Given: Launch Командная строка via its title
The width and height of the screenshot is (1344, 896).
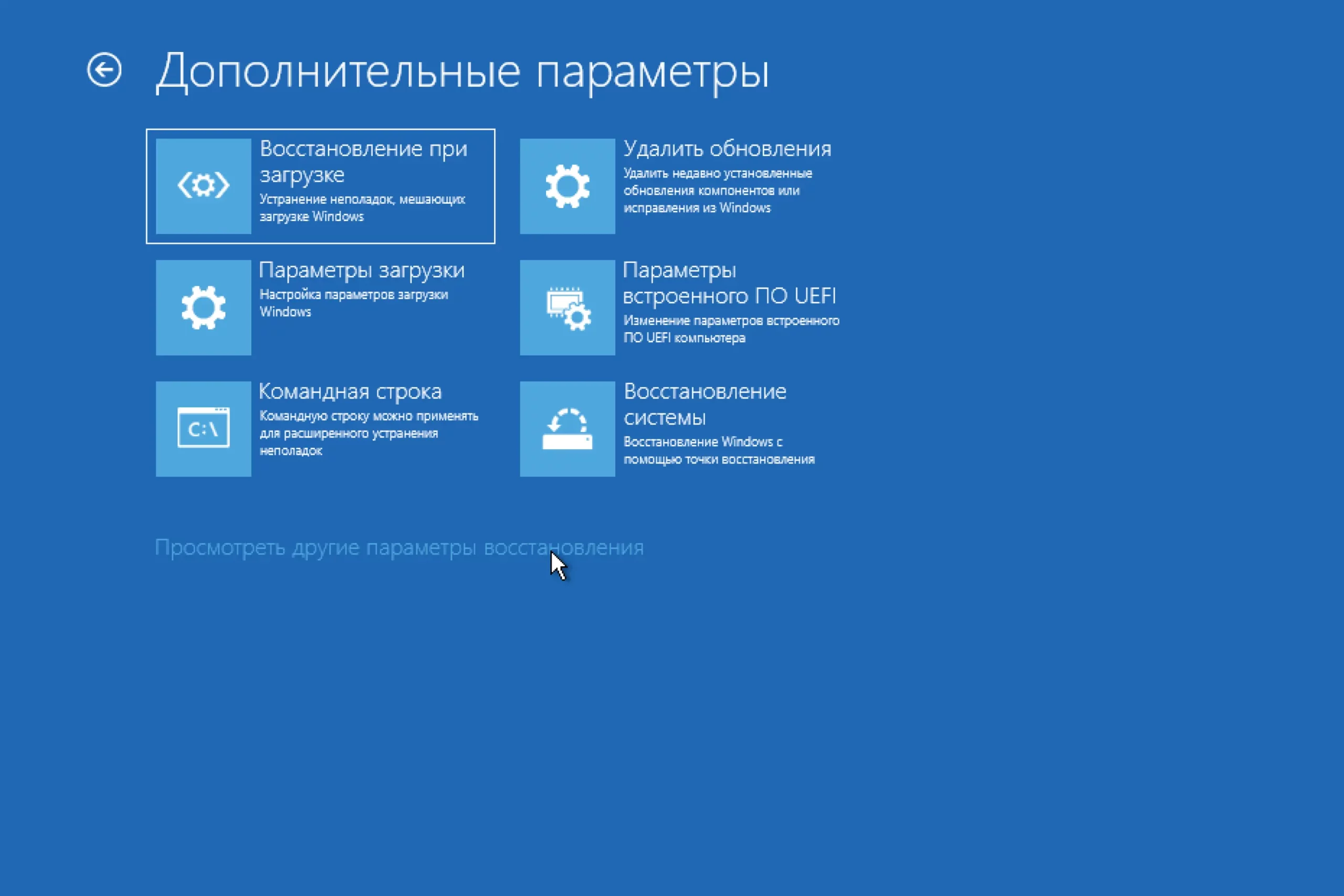Looking at the screenshot, I should (x=350, y=392).
